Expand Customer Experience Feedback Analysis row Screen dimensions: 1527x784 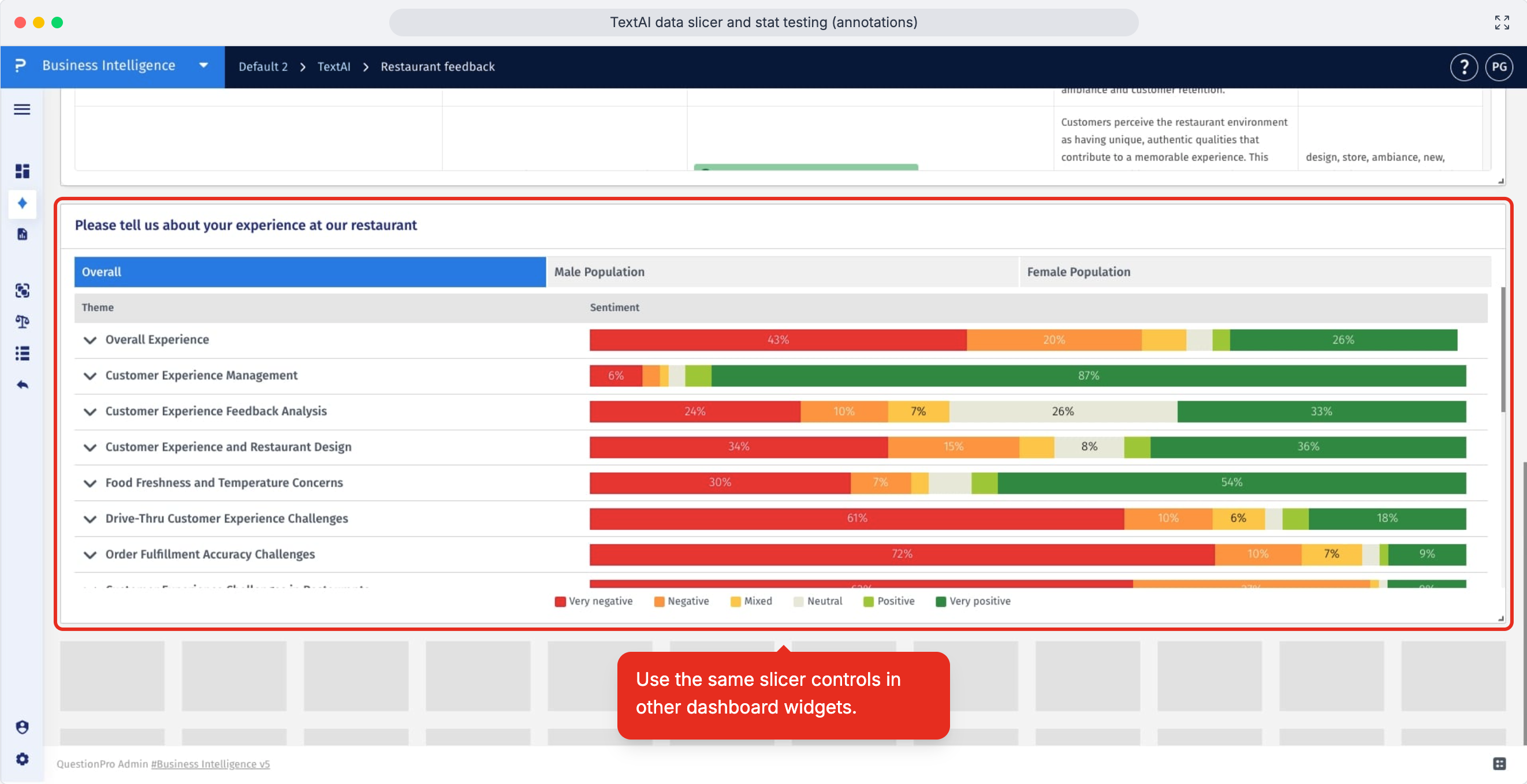[x=90, y=411]
